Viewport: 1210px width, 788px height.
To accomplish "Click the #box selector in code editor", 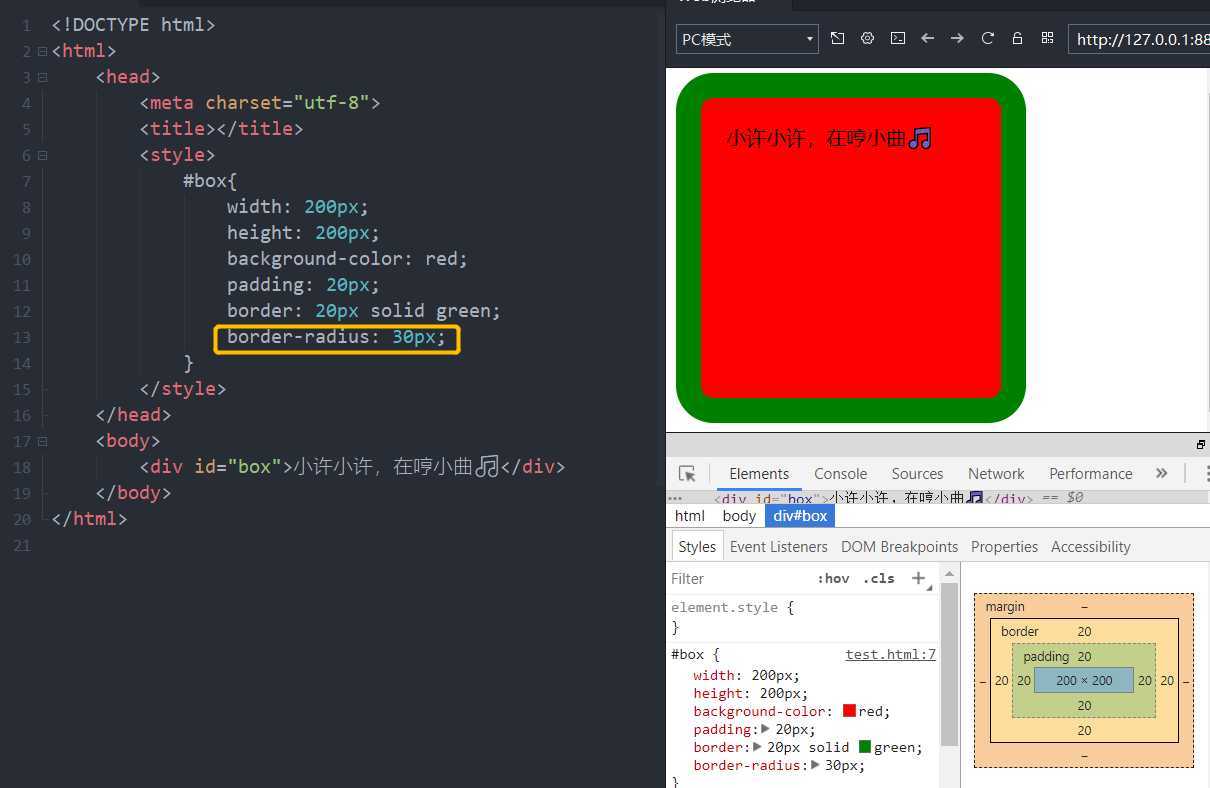I will (x=205, y=181).
